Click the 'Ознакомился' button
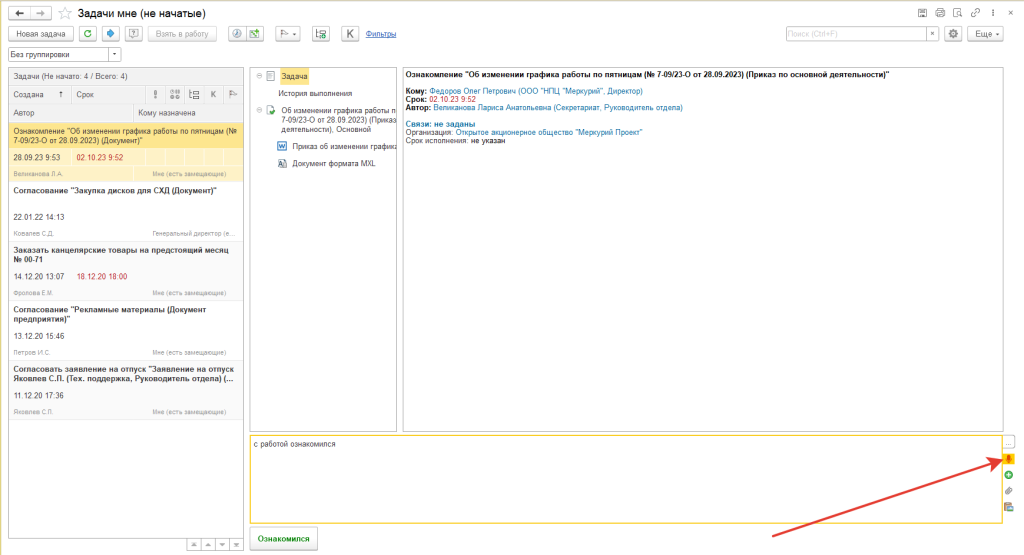Viewport: 1024px width, 555px height. pyautogui.click(x=283, y=539)
